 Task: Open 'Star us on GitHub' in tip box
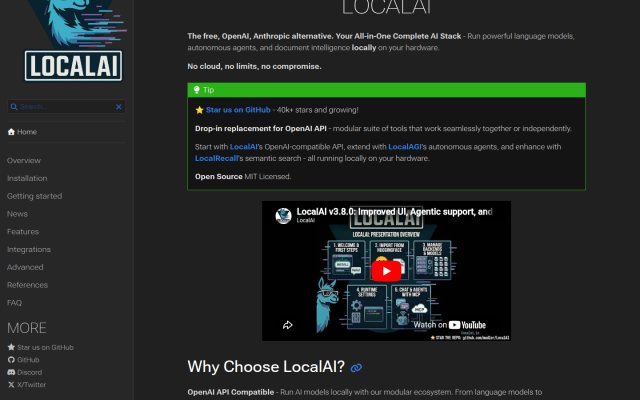click(x=238, y=110)
